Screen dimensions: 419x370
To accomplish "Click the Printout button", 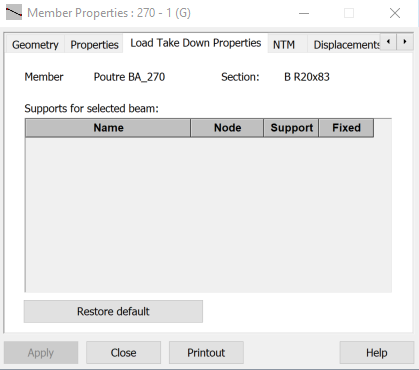I will (206, 353).
